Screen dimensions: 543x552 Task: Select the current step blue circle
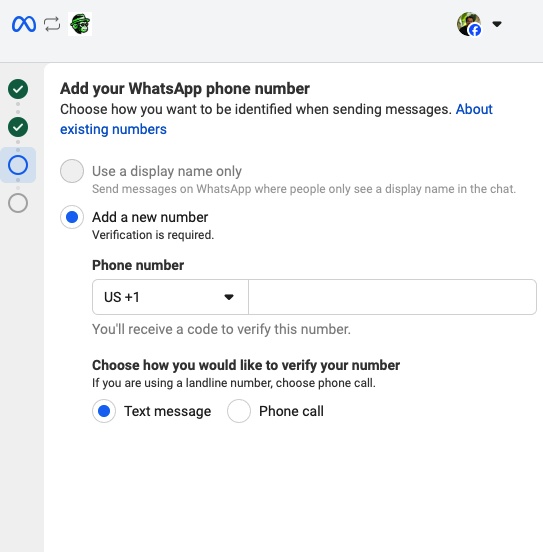18,165
